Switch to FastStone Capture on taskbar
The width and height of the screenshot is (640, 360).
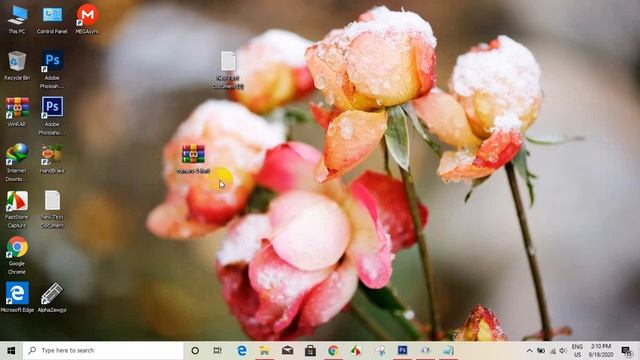[x=356, y=350]
